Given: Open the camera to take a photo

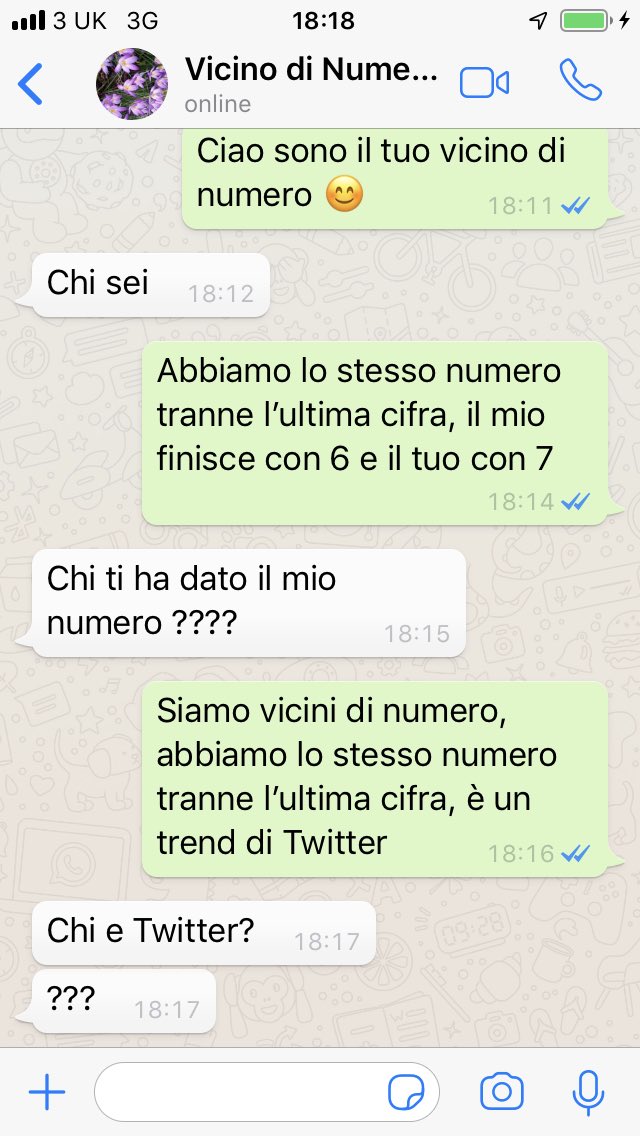Looking at the screenshot, I should pos(502,1092).
